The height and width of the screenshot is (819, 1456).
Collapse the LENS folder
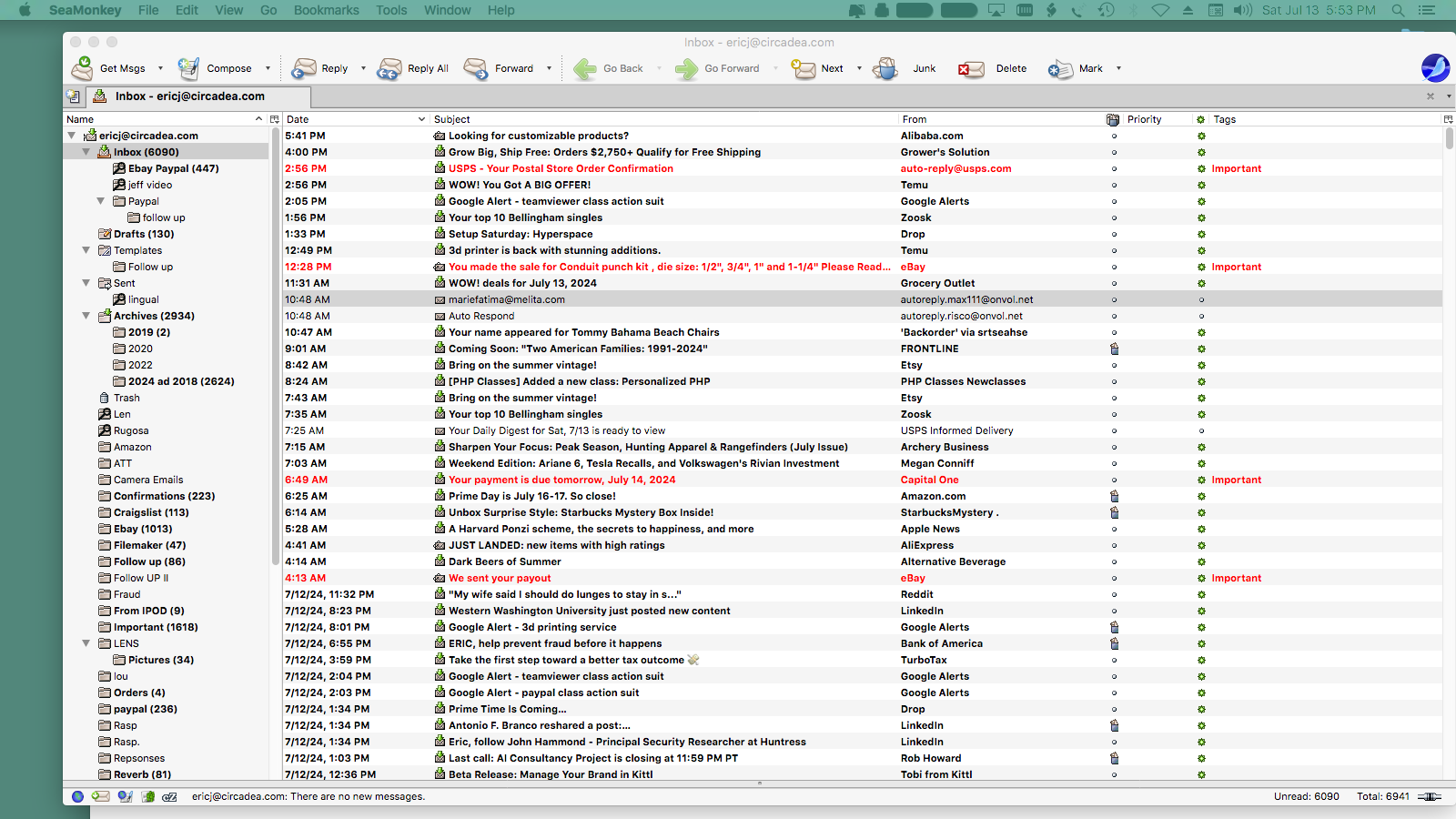click(x=86, y=643)
